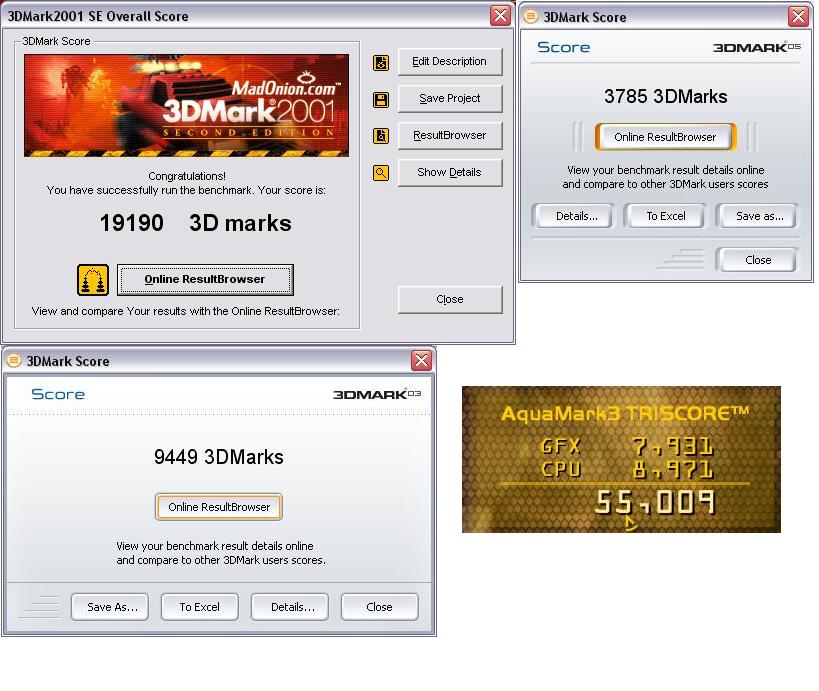
Task: Click the Show Details magnifier icon
Action: pos(381,172)
